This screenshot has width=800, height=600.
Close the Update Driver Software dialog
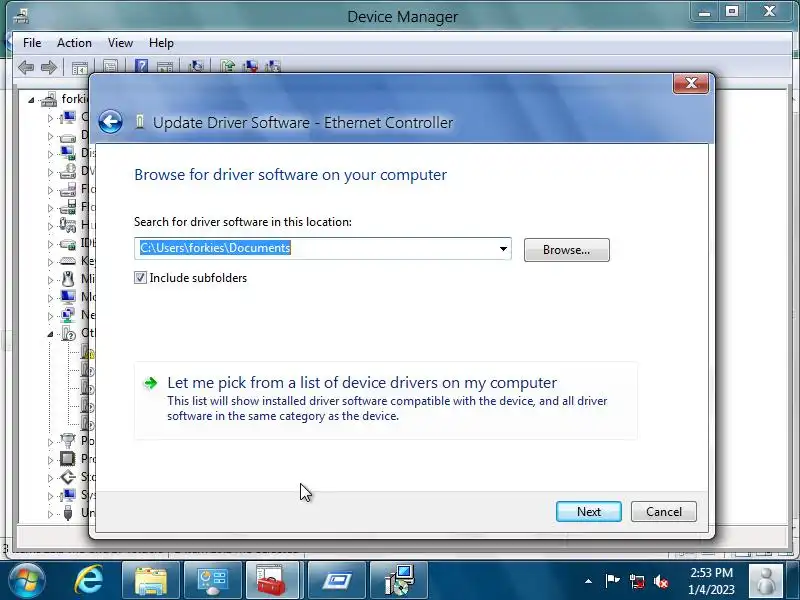691,84
